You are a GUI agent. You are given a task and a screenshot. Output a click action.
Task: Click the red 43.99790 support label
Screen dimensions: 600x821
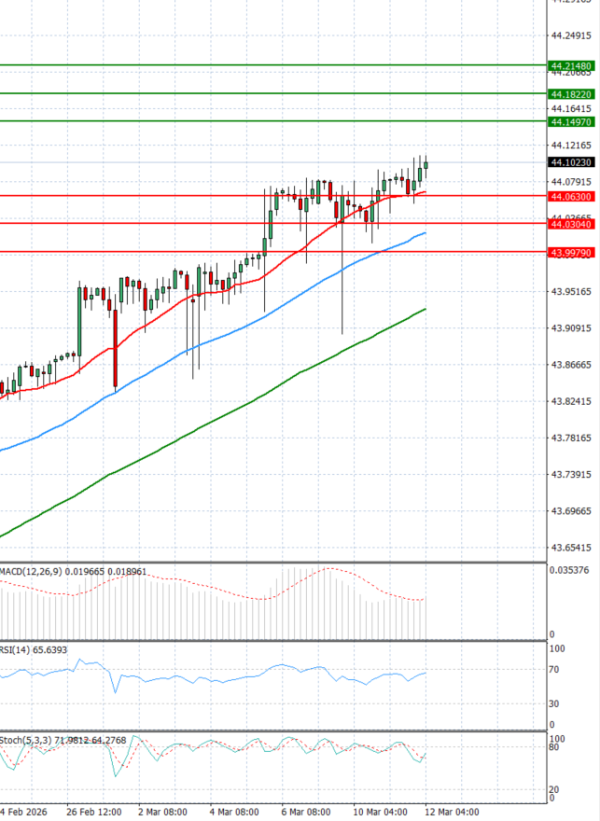coord(571,253)
